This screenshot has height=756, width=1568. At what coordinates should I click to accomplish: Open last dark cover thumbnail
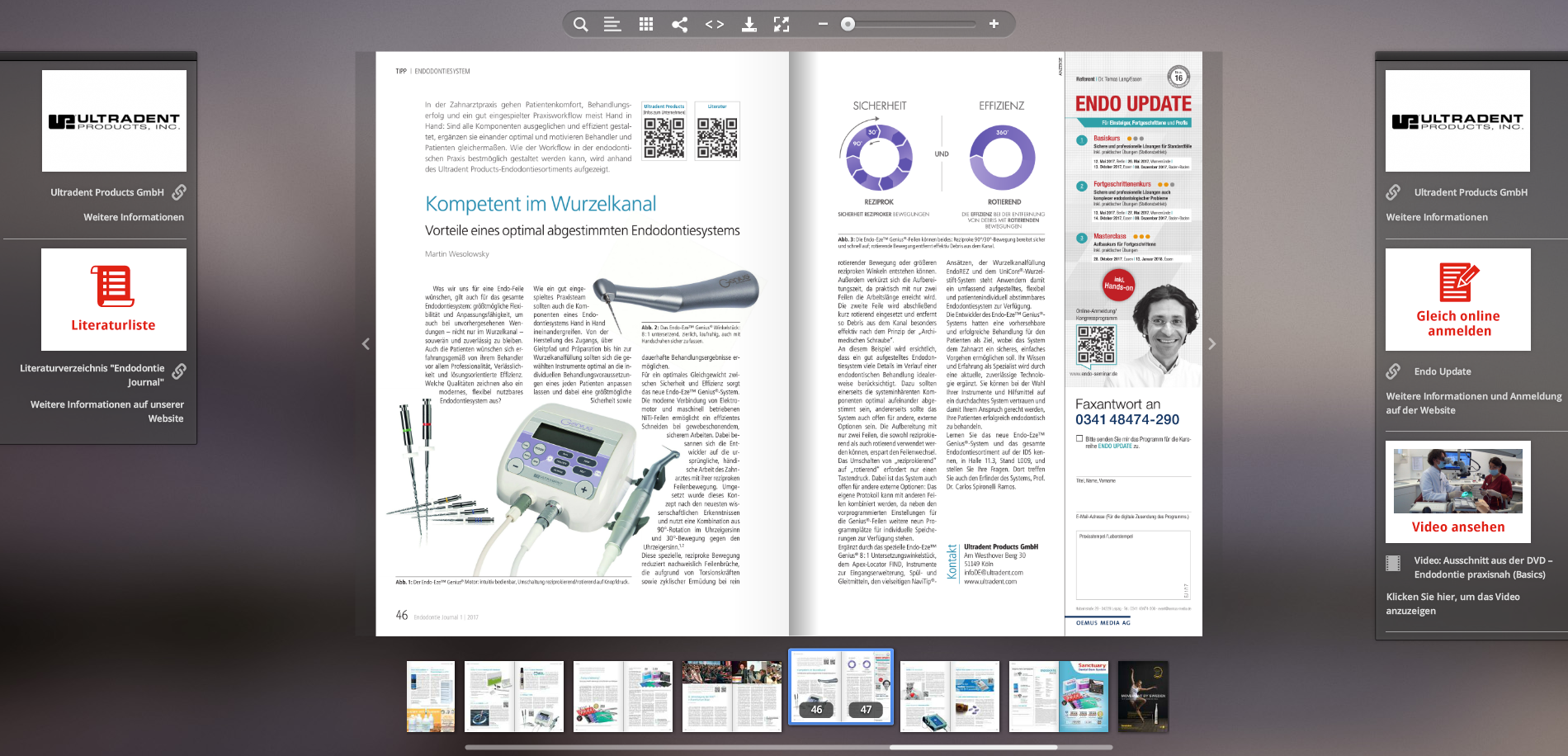tap(1144, 697)
